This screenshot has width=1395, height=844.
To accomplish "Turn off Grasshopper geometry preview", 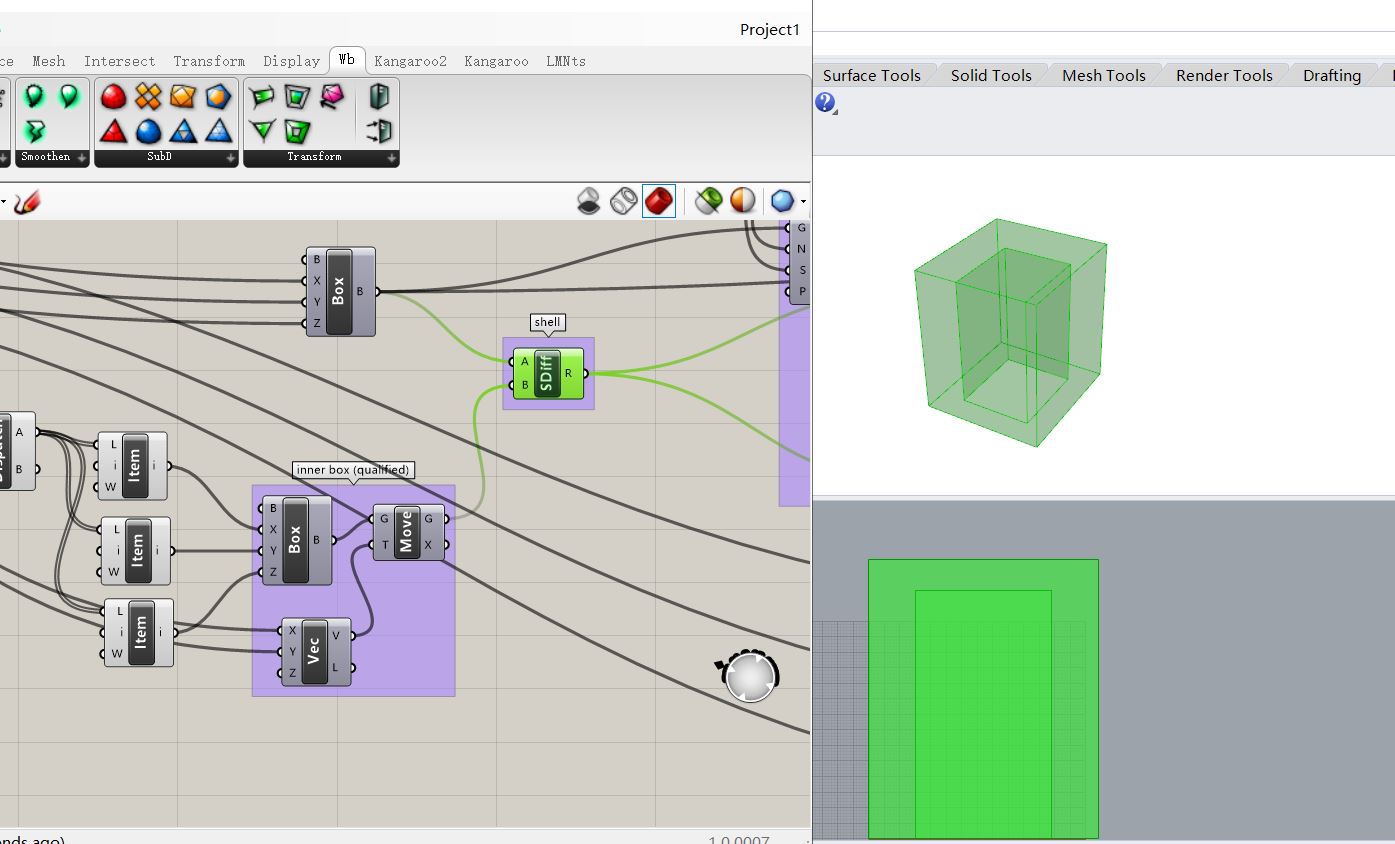I will click(589, 201).
